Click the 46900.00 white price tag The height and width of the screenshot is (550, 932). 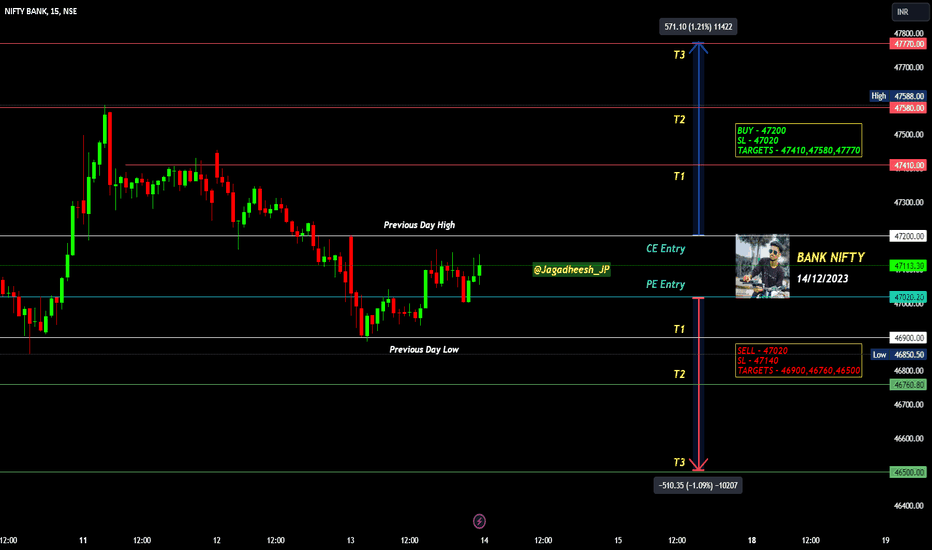point(908,337)
